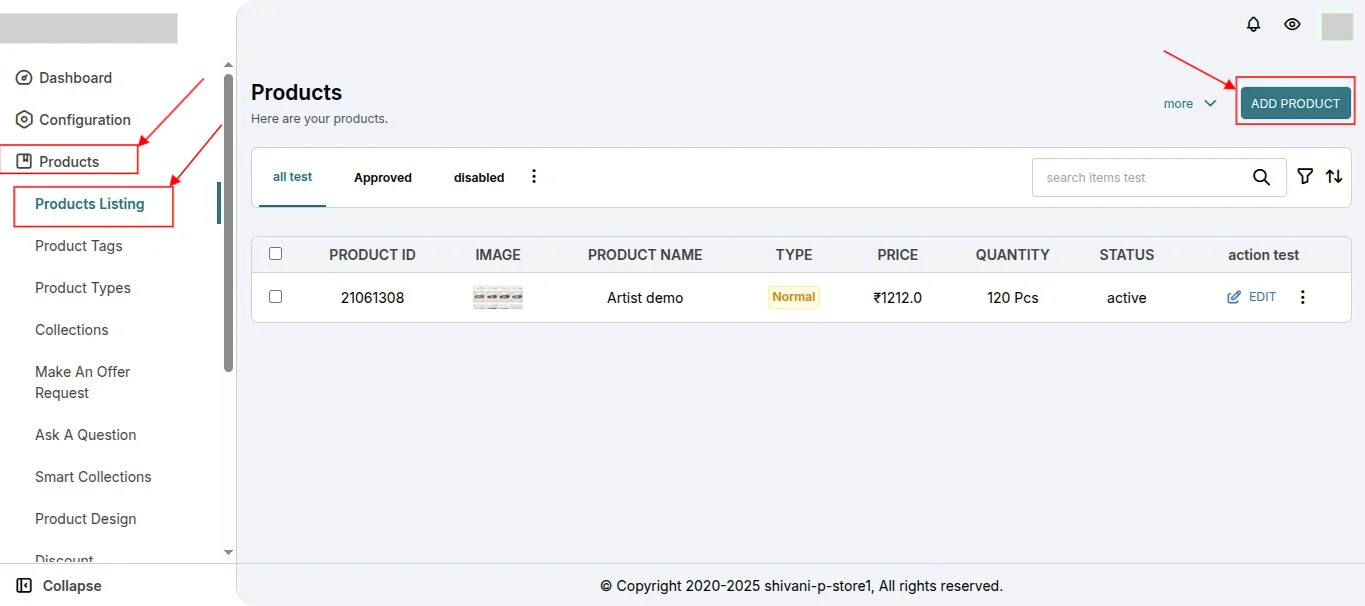Image resolution: width=1365 pixels, height=606 pixels.
Task: Click the STATUS column header
Action: tap(1127, 255)
